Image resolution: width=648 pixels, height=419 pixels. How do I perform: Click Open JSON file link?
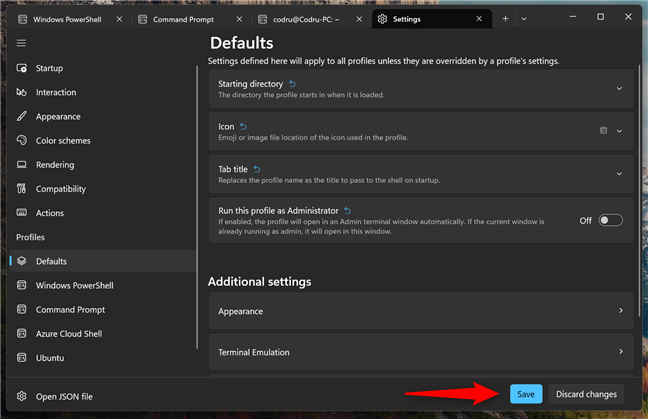64,397
